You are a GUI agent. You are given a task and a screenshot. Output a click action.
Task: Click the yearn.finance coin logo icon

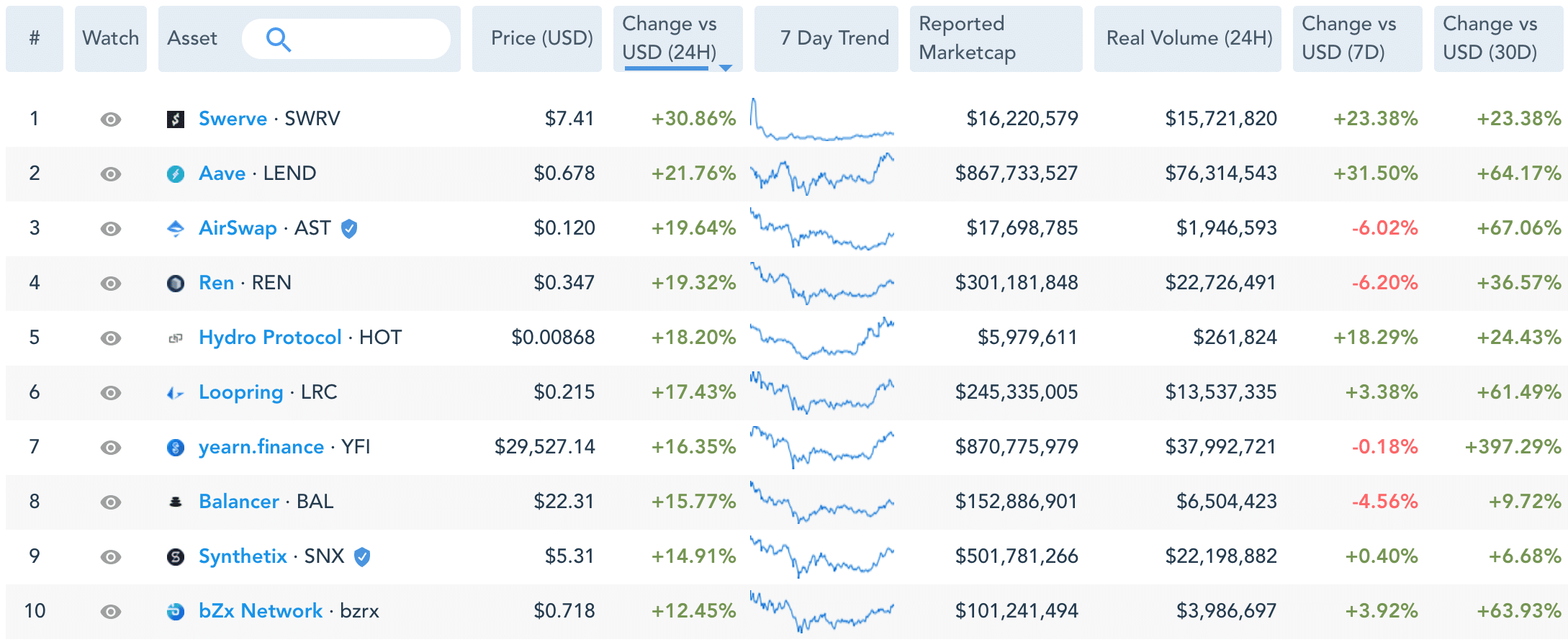pos(176,447)
